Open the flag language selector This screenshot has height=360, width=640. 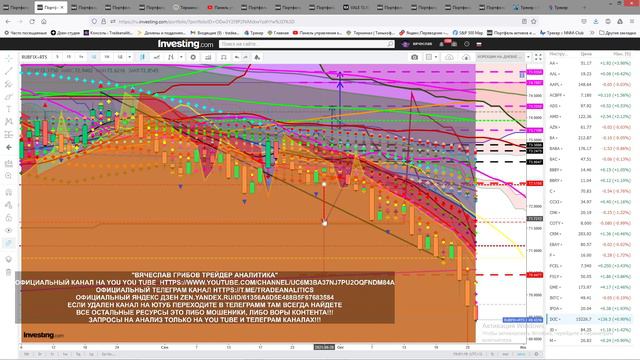(x=479, y=44)
